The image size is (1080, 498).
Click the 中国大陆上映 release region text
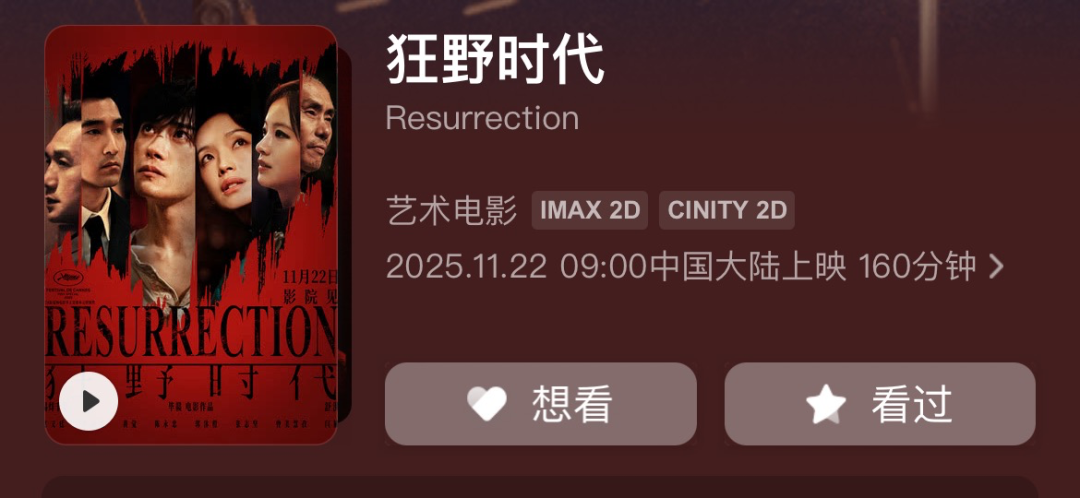tap(748, 267)
